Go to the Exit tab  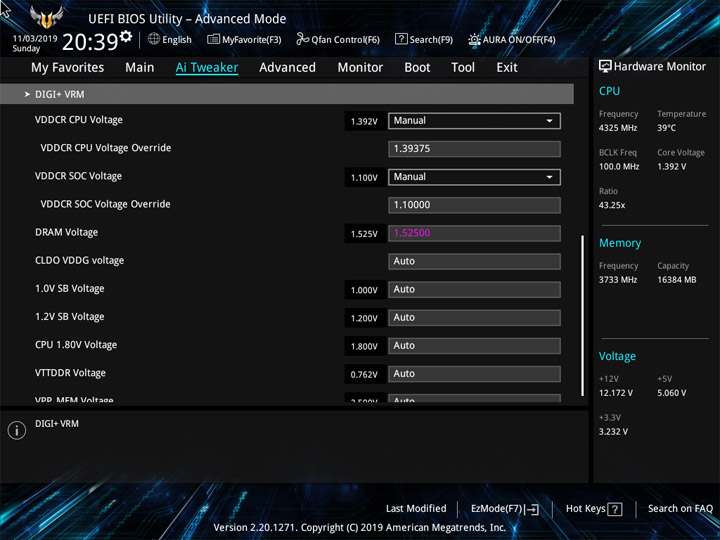click(506, 68)
